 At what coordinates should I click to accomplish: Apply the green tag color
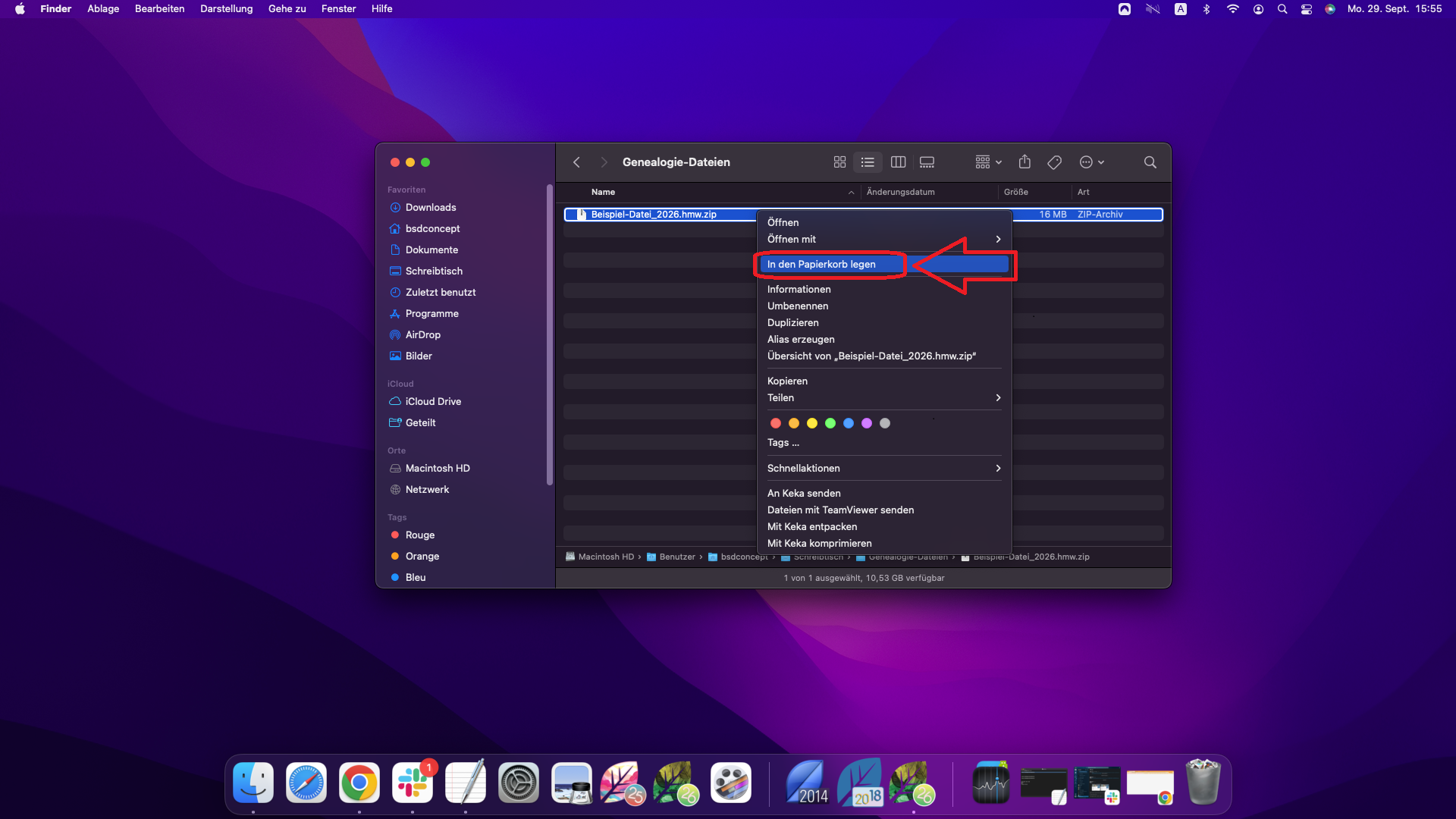pos(830,423)
